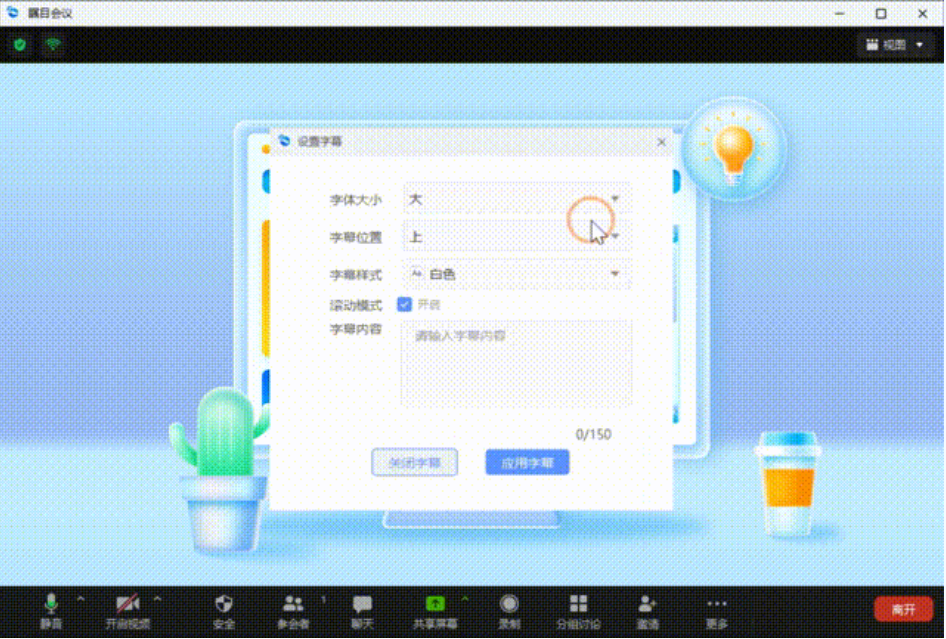Screen dimensions: 946x639
Task: Click the green 共享屏幕 icon
Action: [435, 603]
